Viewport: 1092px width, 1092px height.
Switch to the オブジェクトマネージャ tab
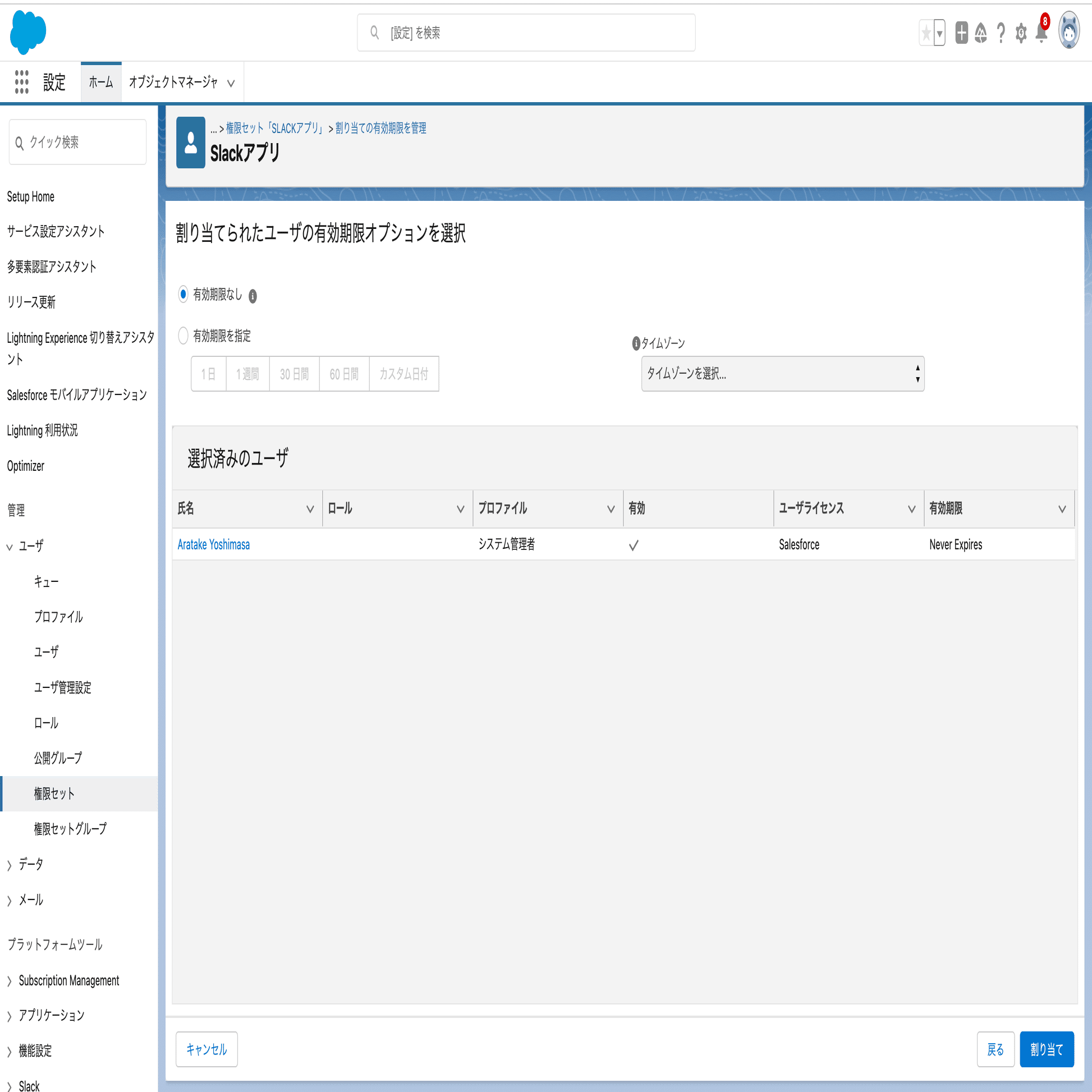click(173, 82)
